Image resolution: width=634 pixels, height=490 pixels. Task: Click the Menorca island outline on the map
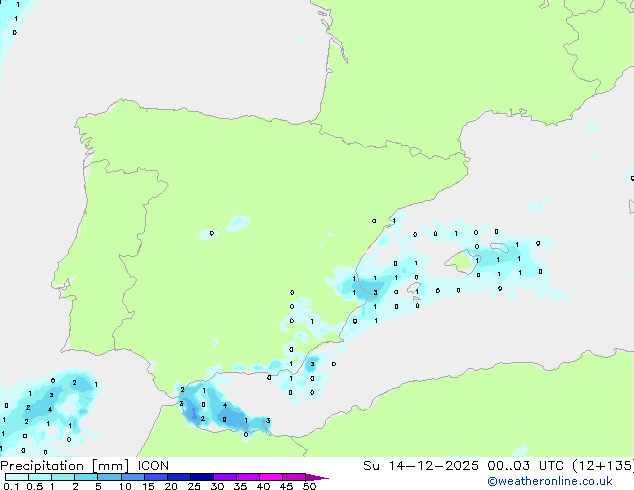499,247
